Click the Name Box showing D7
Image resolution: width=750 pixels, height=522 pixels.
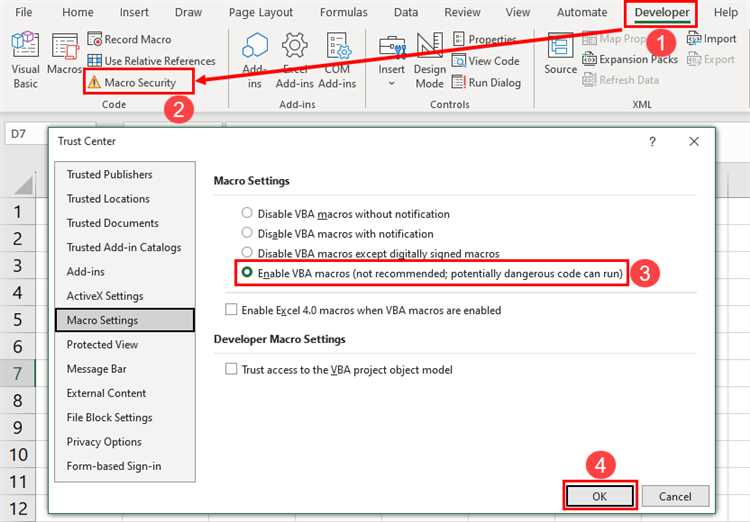click(x=26, y=134)
